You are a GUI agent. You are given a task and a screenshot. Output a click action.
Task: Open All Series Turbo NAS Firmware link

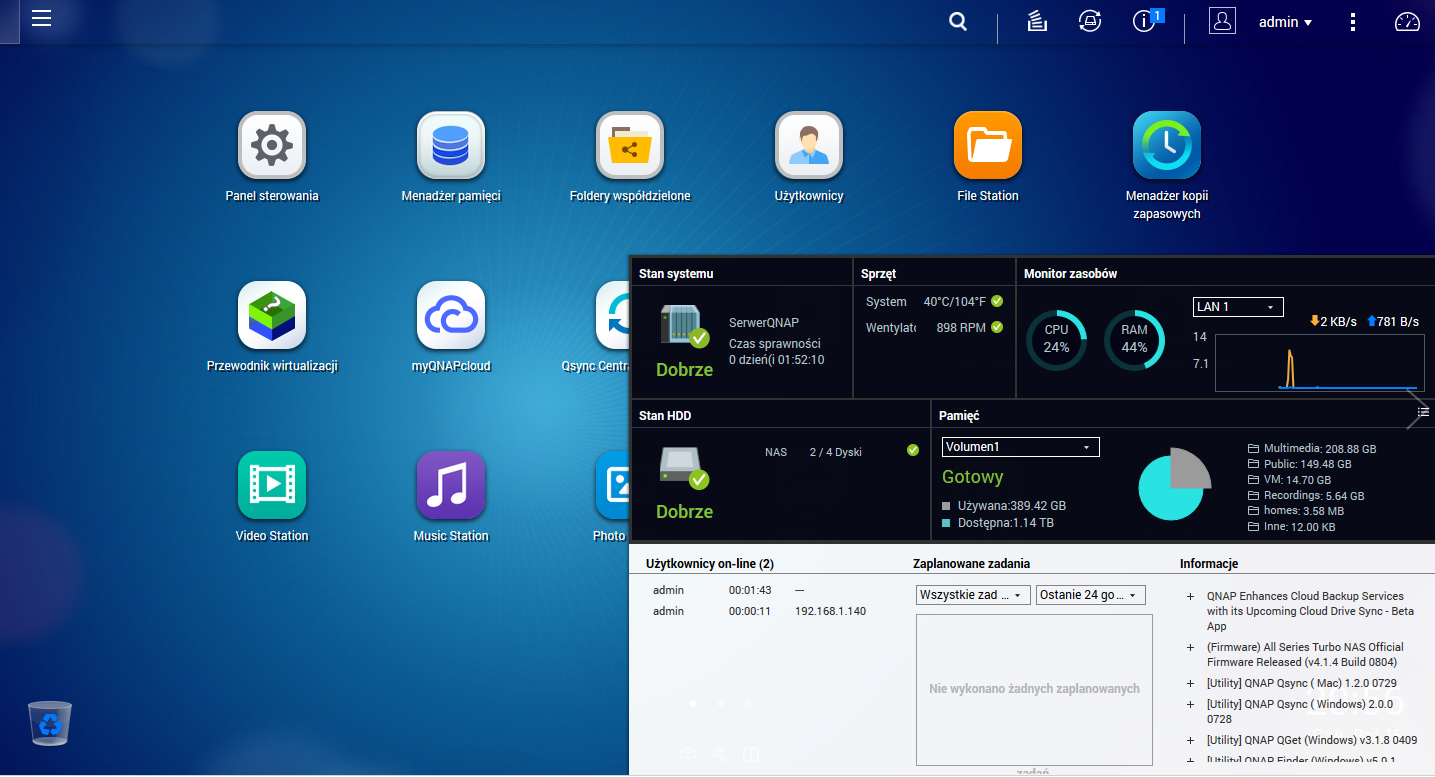pos(1305,655)
